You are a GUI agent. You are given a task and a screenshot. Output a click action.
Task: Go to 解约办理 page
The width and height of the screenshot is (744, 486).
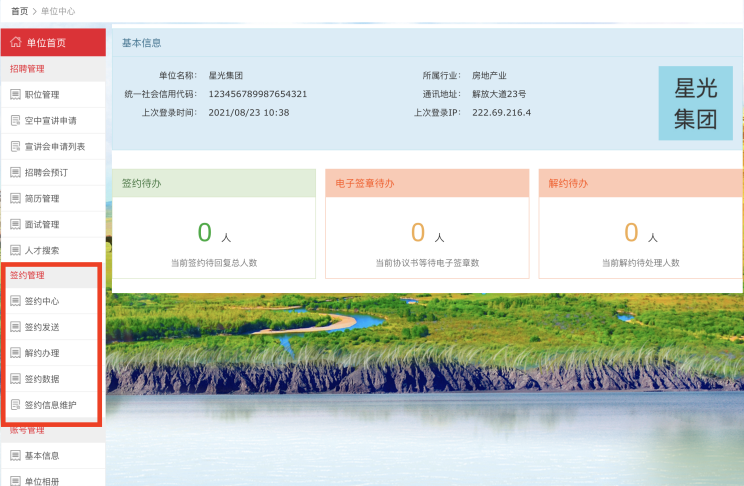[x=42, y=353]
